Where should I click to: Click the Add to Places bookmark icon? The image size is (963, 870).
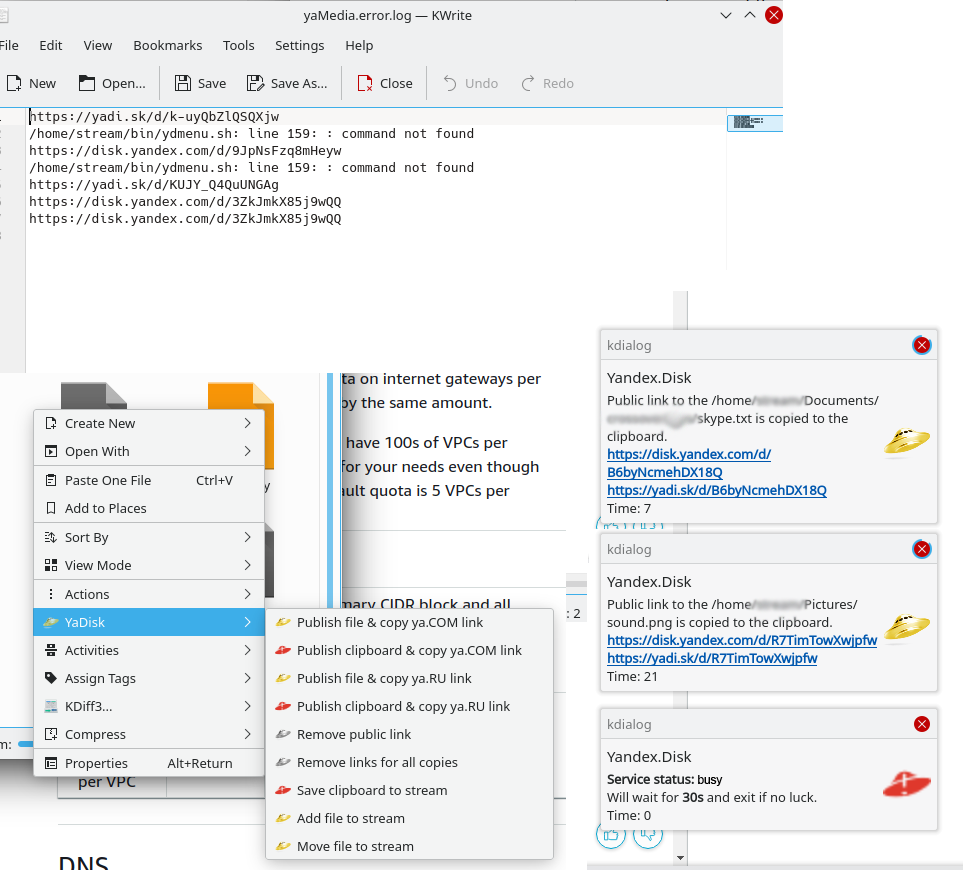(51, 508)
